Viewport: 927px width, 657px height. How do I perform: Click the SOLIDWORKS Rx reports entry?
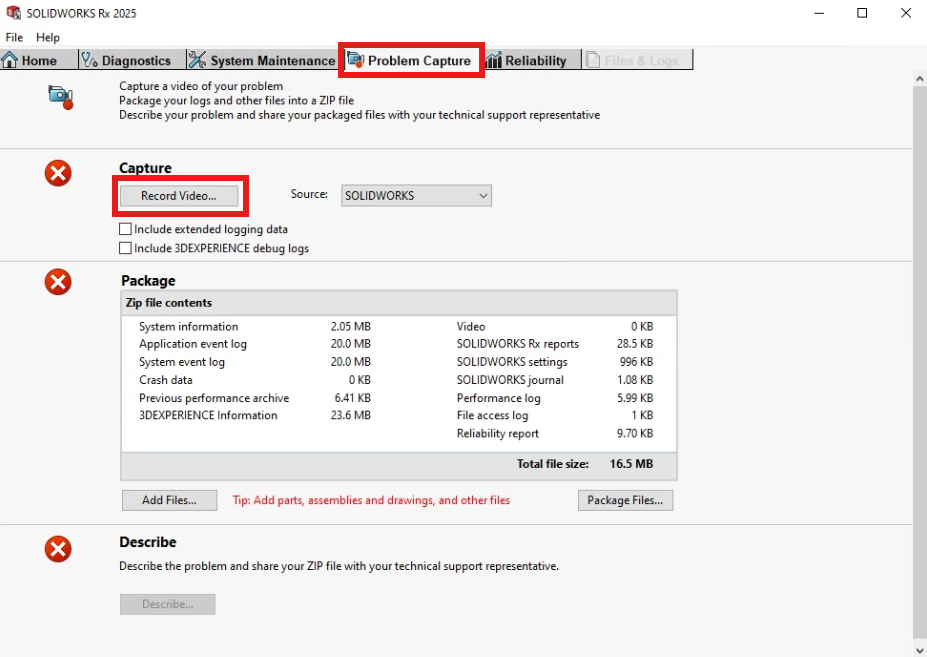[x=518, y=344]
